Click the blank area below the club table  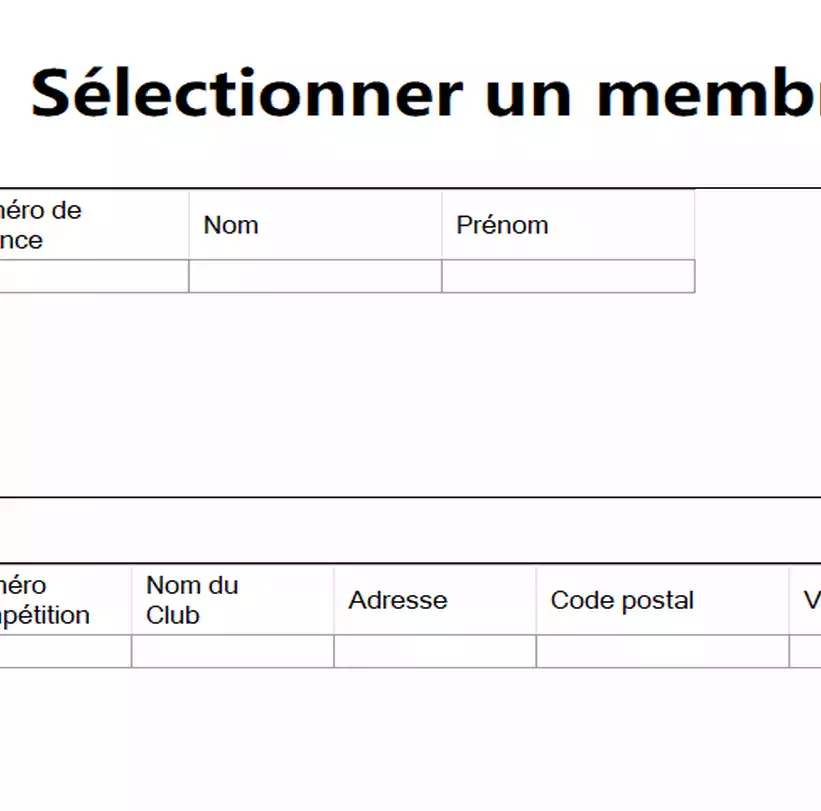(x=400, y=740)
